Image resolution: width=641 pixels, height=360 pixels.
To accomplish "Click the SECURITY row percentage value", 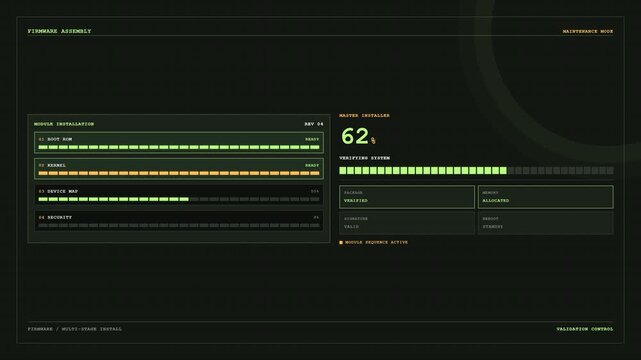I will pos(316,217).
